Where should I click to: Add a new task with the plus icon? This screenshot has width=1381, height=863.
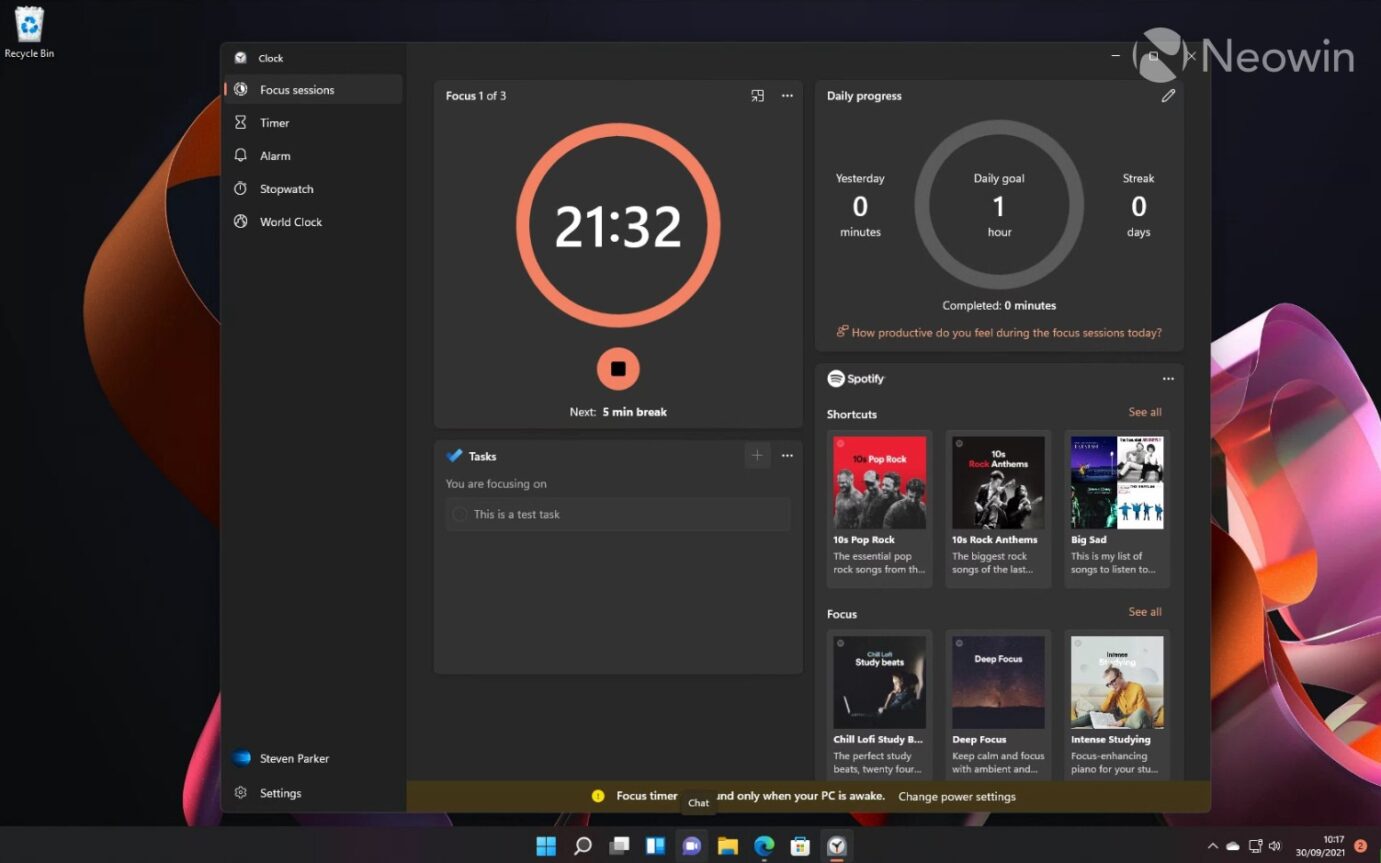pyautogui.click(x=757, y=455)
